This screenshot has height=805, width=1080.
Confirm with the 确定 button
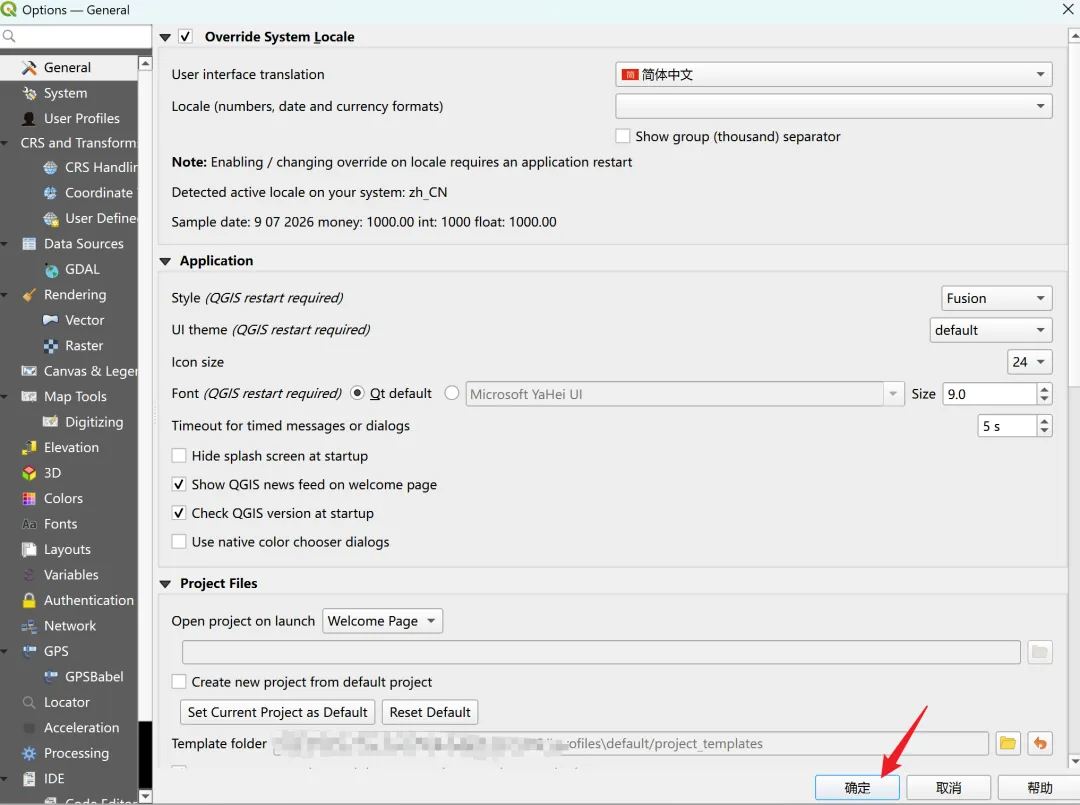pos(857,788)
